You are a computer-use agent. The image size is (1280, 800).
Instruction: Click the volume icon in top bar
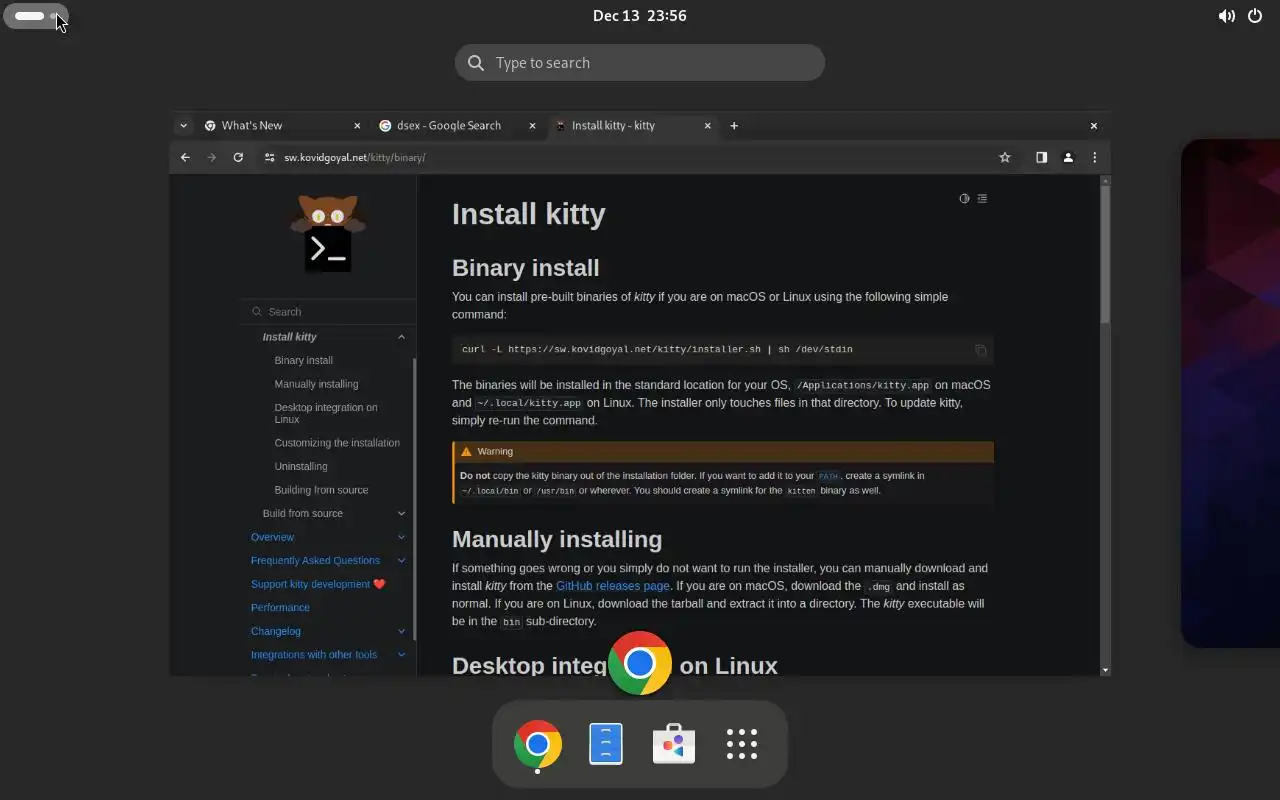click(x=1226, y=16)
